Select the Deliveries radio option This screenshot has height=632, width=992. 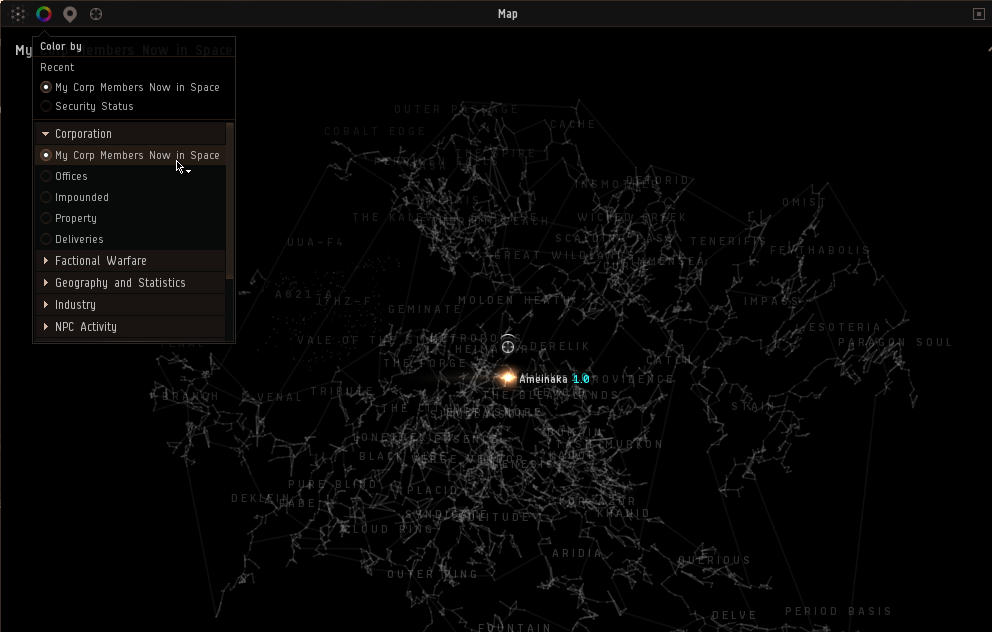click(x=131, y=239)
